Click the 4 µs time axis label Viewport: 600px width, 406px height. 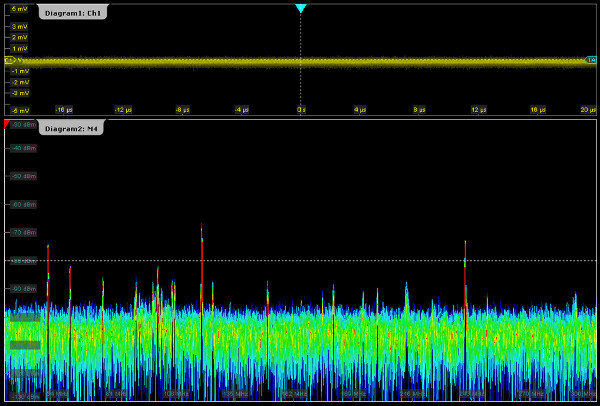[x=360, y=110]
